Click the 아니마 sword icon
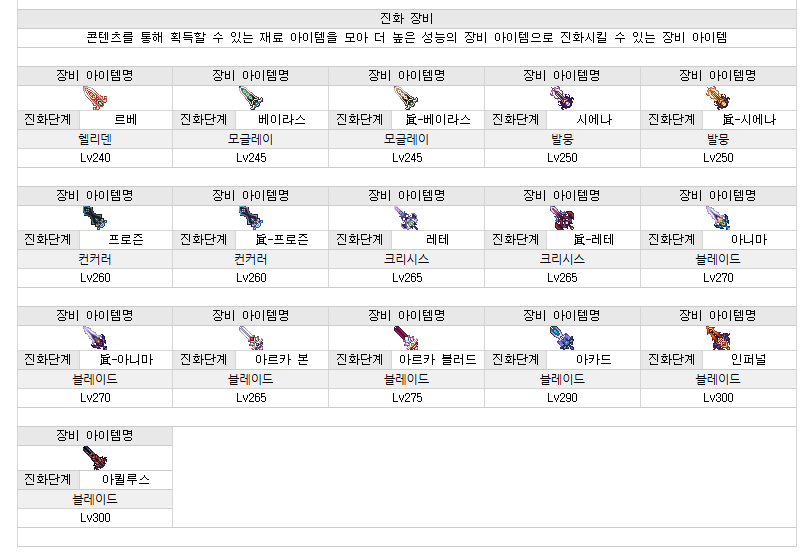 click(717, 217)
